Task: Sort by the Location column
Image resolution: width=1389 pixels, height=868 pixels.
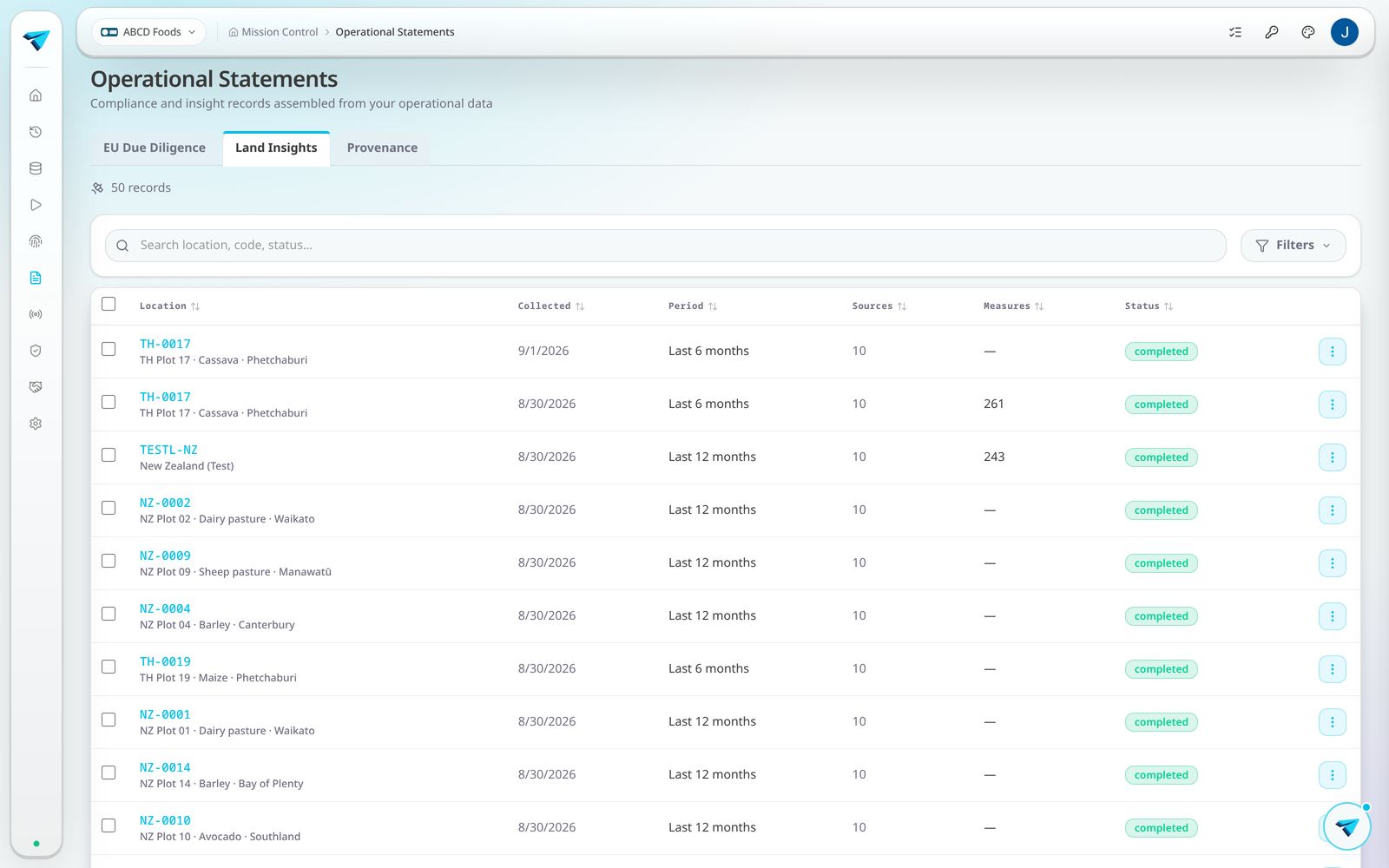Action: pos(169,306)
